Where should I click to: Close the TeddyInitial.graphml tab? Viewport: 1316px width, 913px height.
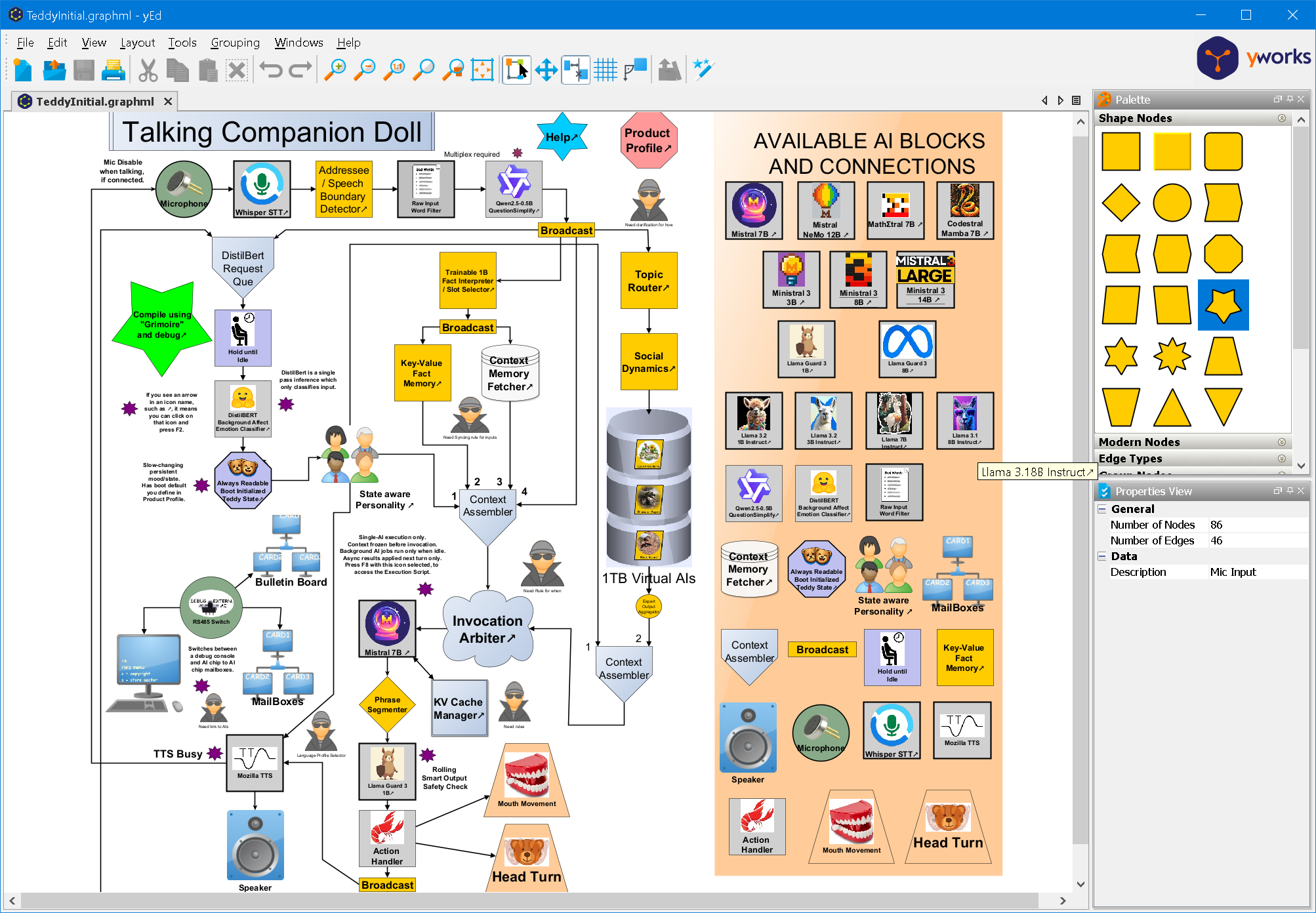coord(168,101)
